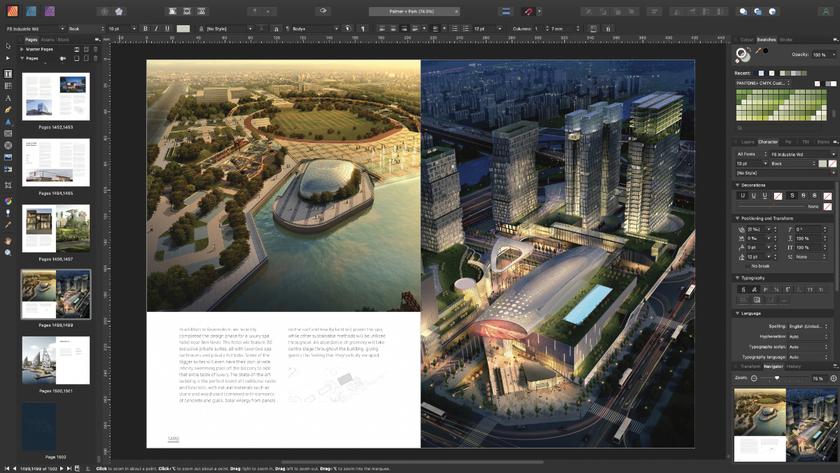The width and height of the screenshot is (840, 473).
Task: Select the Pages 1500,1501 thumbnail
Action: [56, 361]
